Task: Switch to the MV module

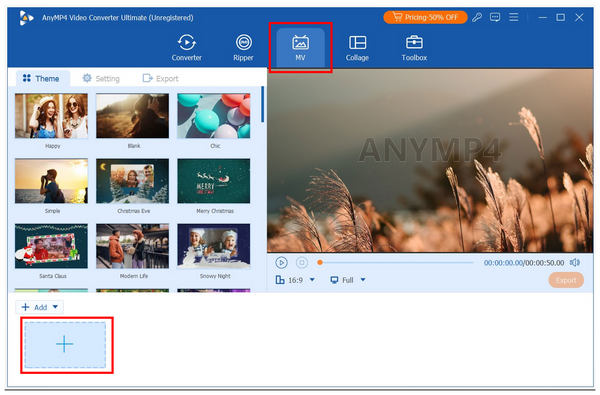Action: coord(300,48)
